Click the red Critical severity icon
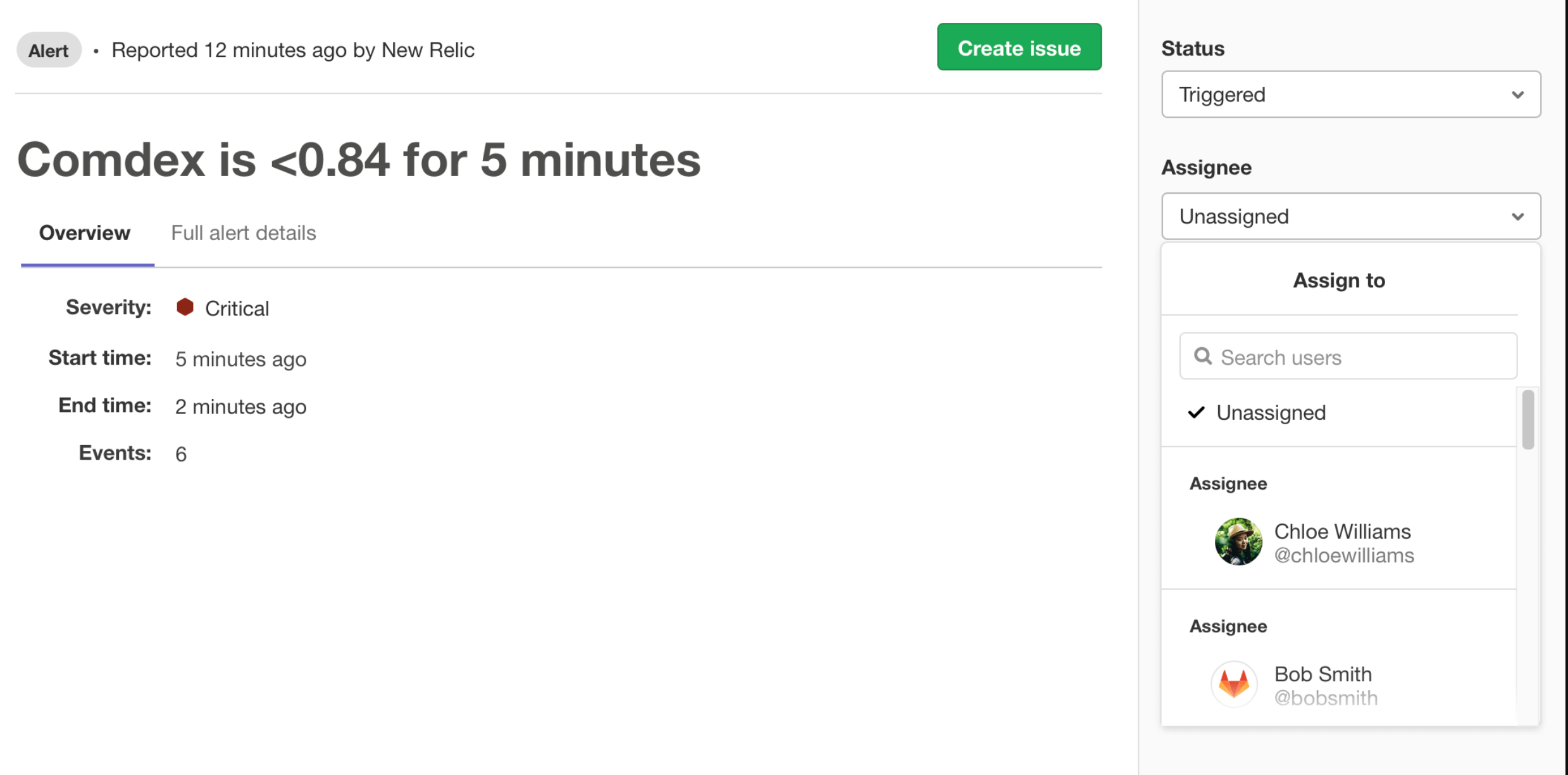 click(186, 308)
